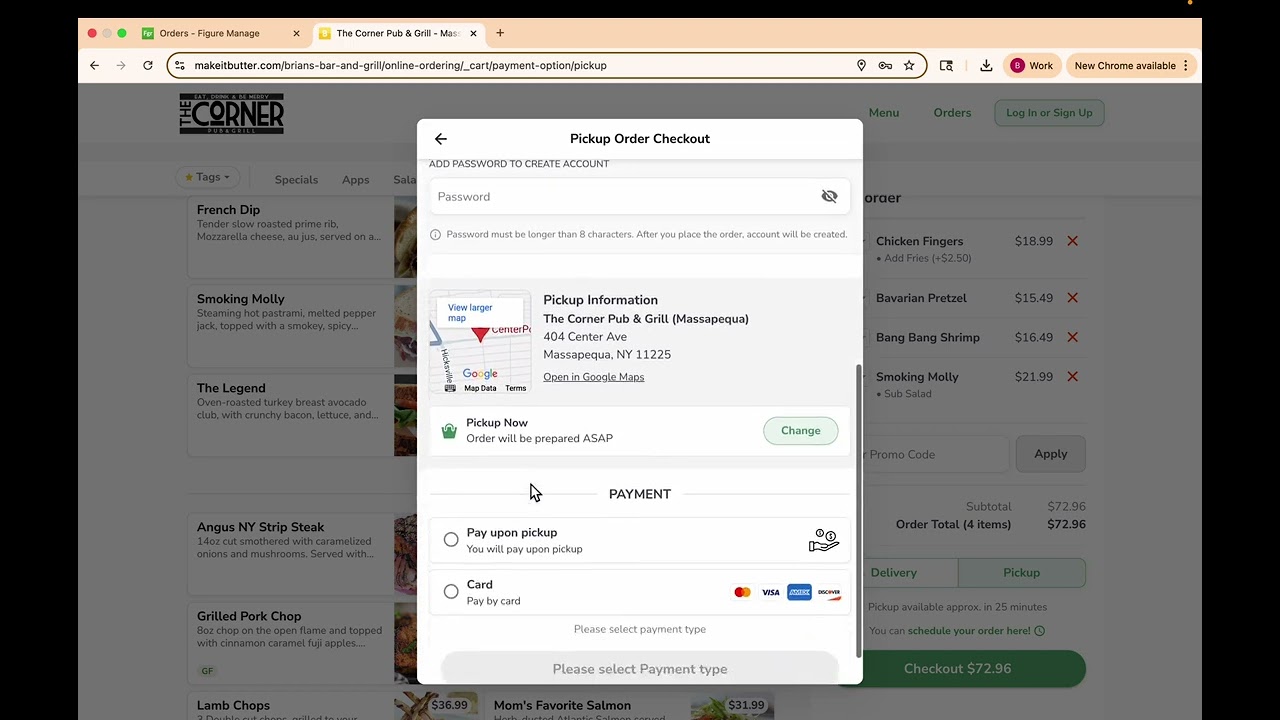Remove Bang Bang Shrimp from the order
The width and height of the screenshot is (1280, 720).
click(1072, 337)
